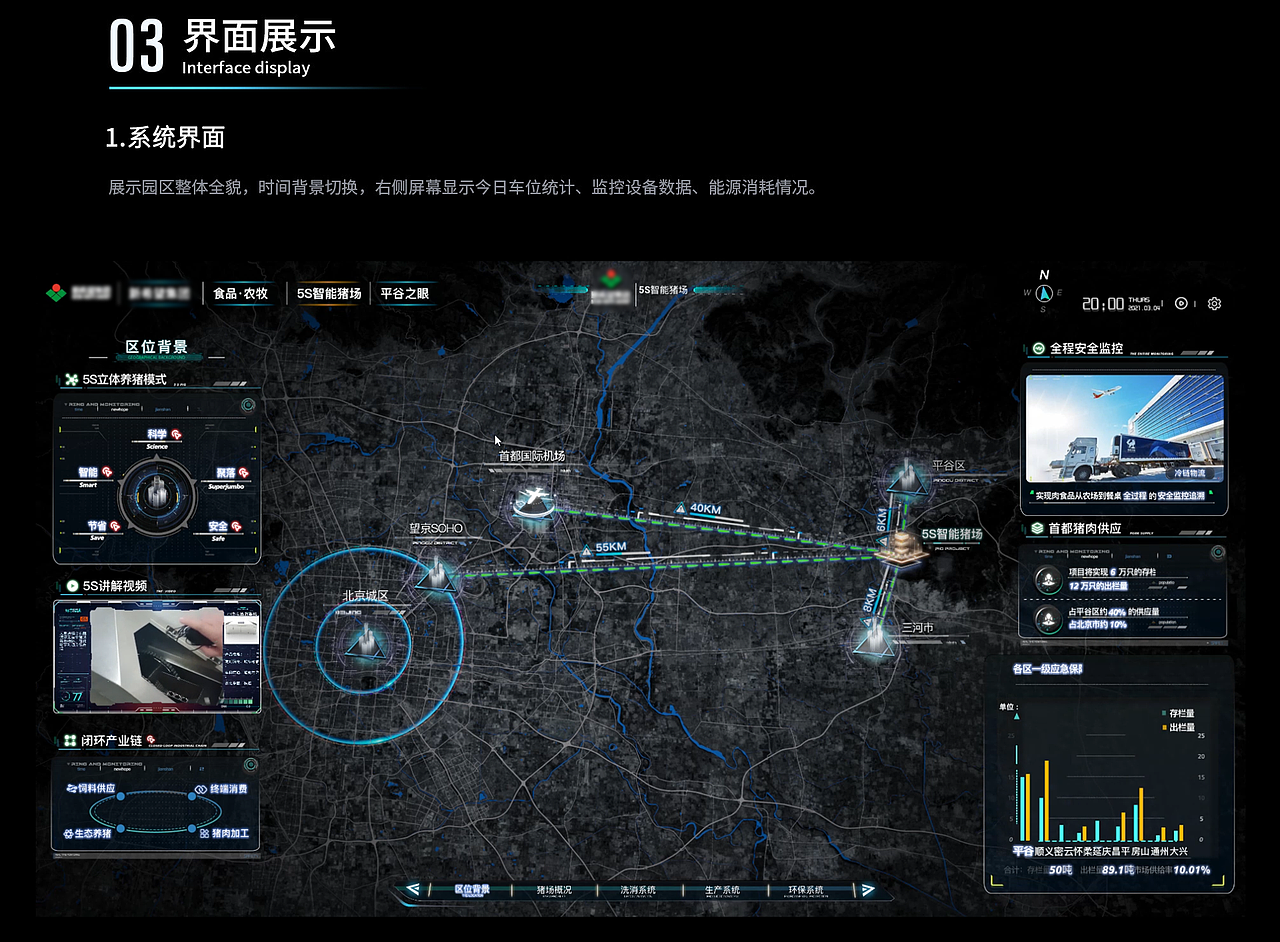Click the 首都猪肉供应 layers icon

coord(1038,528)
